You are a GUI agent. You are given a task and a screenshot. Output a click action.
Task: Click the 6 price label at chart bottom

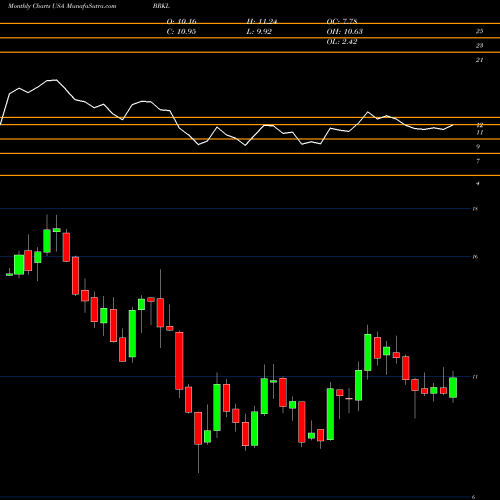pyautogui.click(x=474, y=497)
